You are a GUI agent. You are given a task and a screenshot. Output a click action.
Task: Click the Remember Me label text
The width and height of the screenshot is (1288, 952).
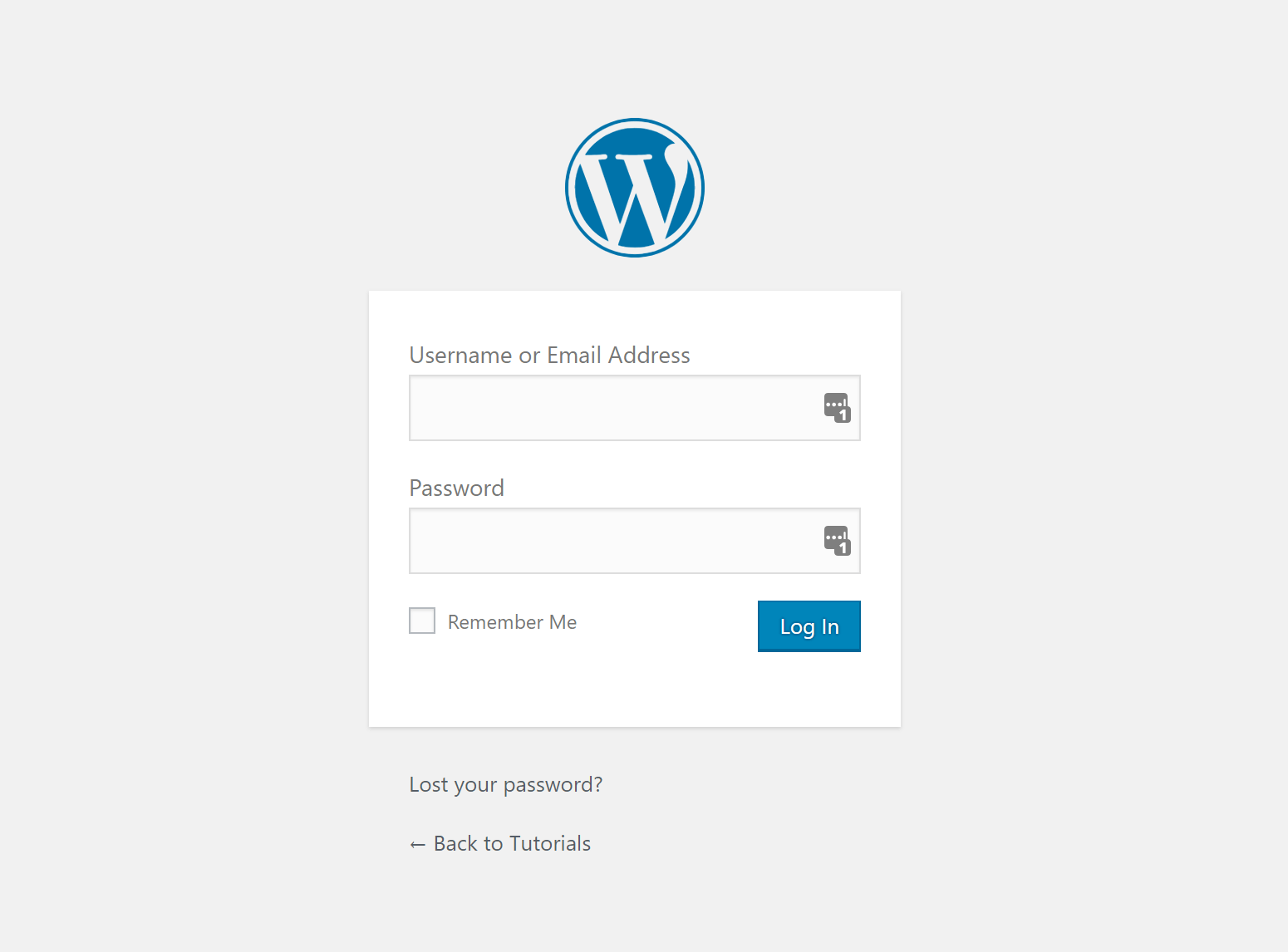pyautogui.click(x=512, y=621)
